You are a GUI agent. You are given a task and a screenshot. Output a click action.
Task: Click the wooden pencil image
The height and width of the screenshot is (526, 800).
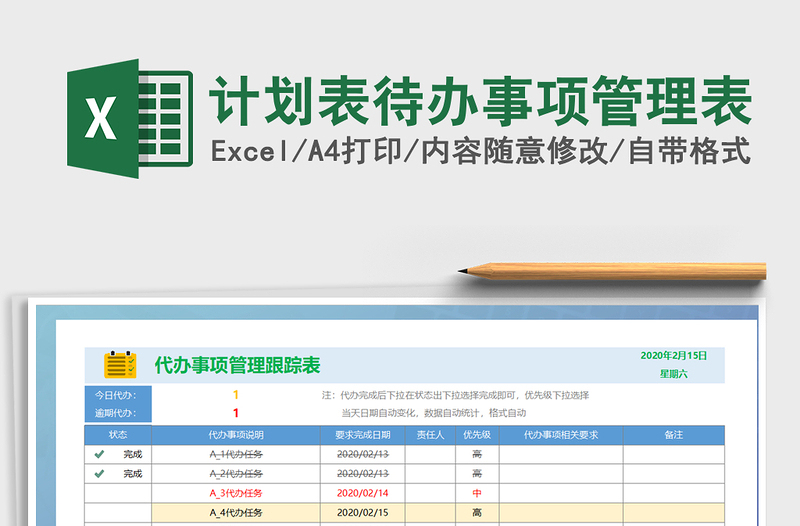coord(612,271)
